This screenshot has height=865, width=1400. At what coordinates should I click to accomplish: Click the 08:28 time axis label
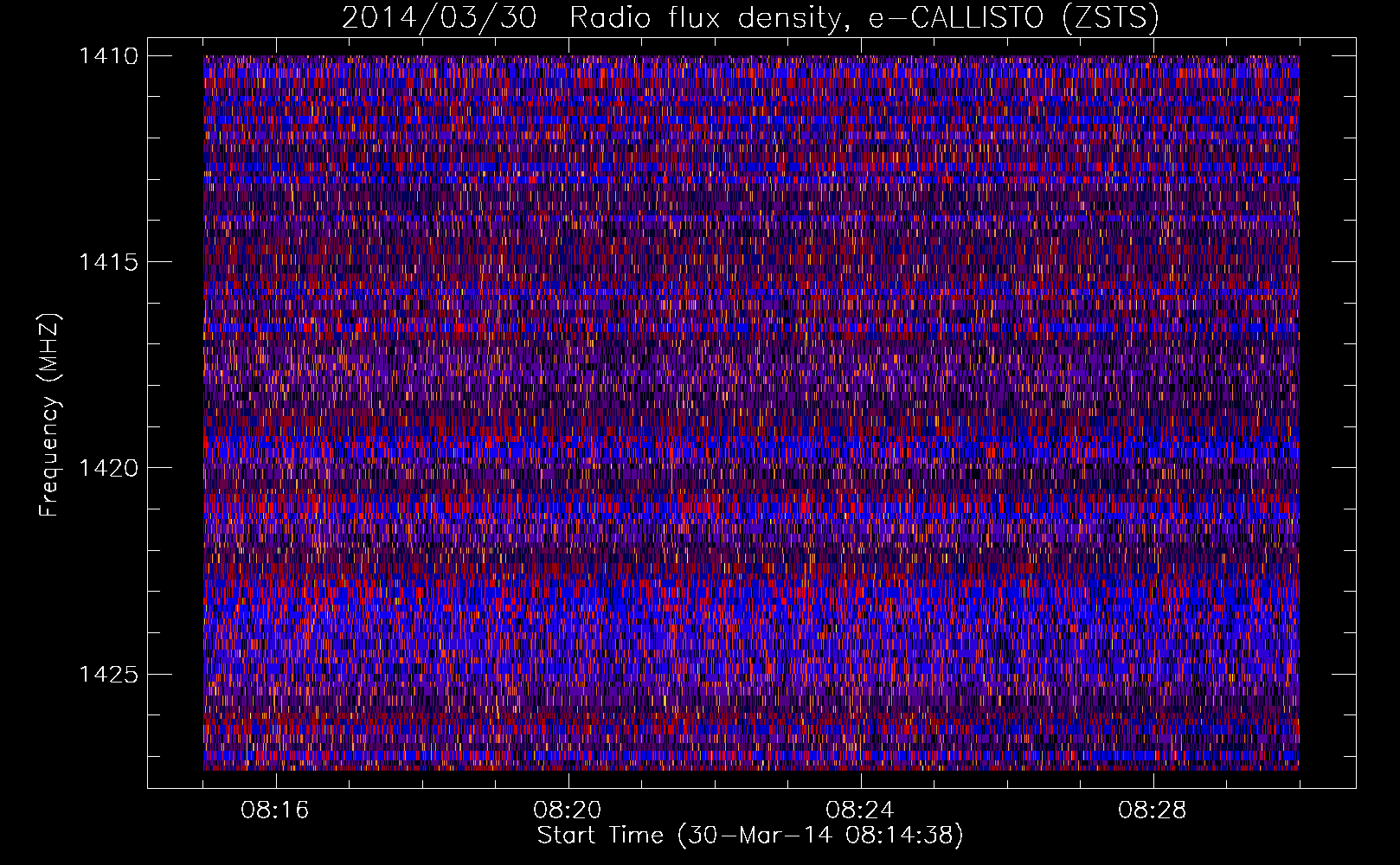pyautogui.click(x=1153, y=811)
